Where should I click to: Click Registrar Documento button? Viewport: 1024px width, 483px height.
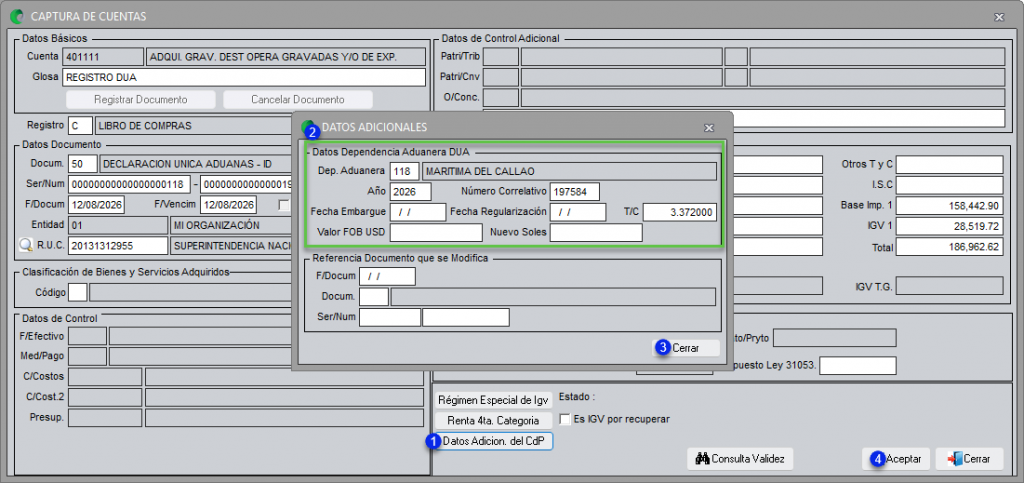click(140, 100)
